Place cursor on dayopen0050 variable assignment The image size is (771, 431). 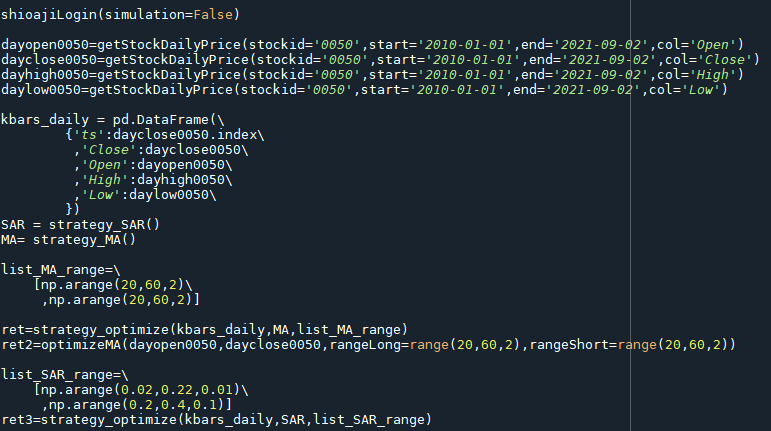pos(45,45)
